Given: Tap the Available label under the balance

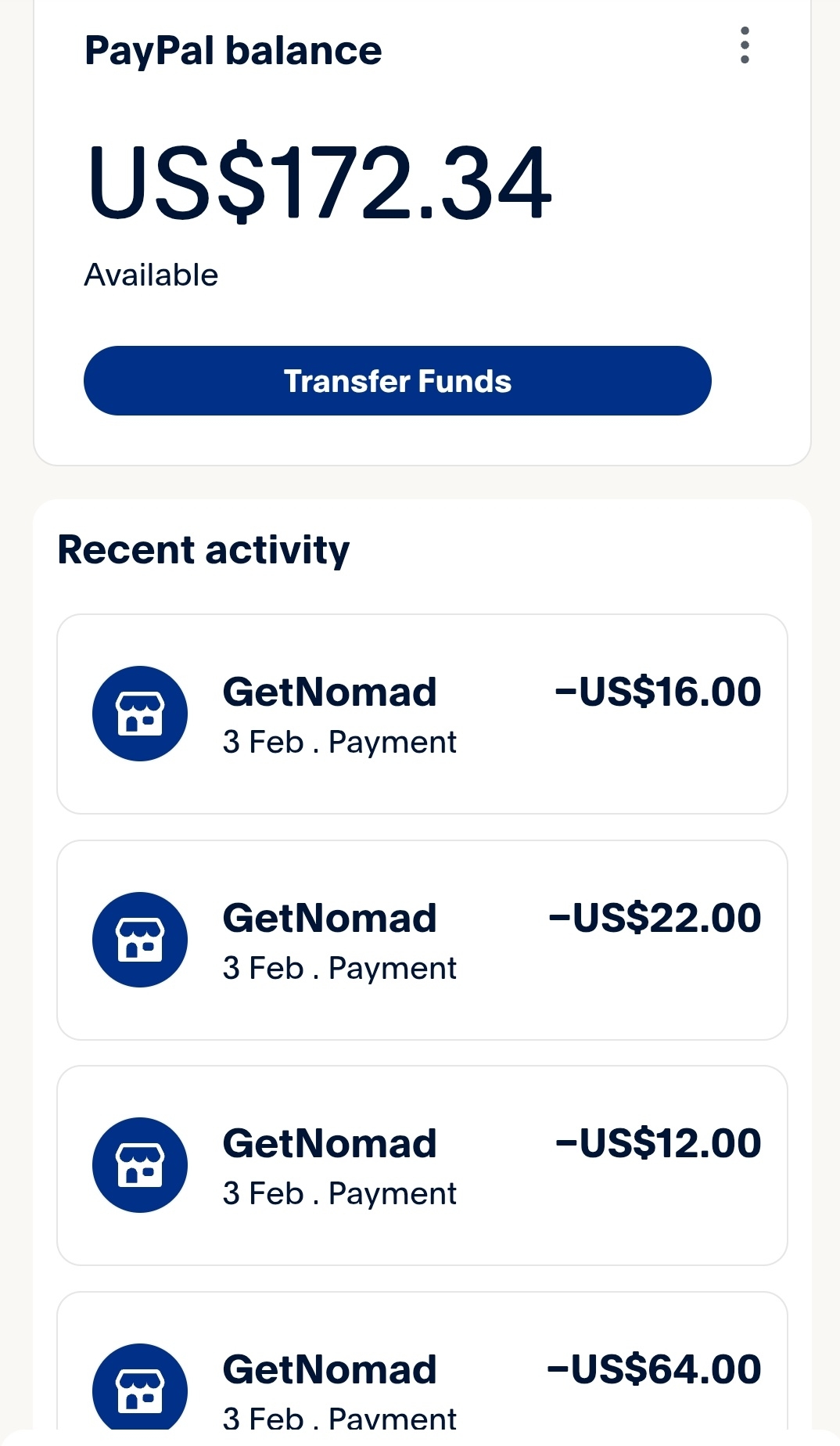Looking at the screenshot, I should click(x=151, y=275).
